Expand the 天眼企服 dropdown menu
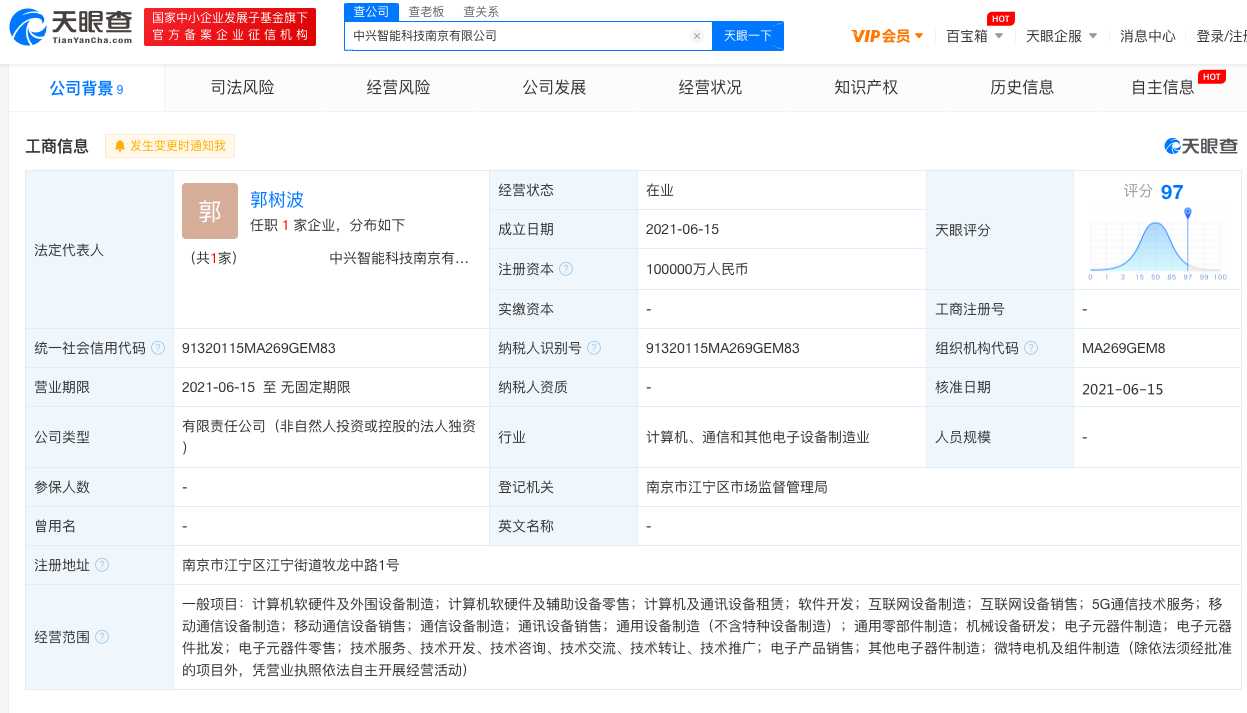 click(x=1061, y=36)
